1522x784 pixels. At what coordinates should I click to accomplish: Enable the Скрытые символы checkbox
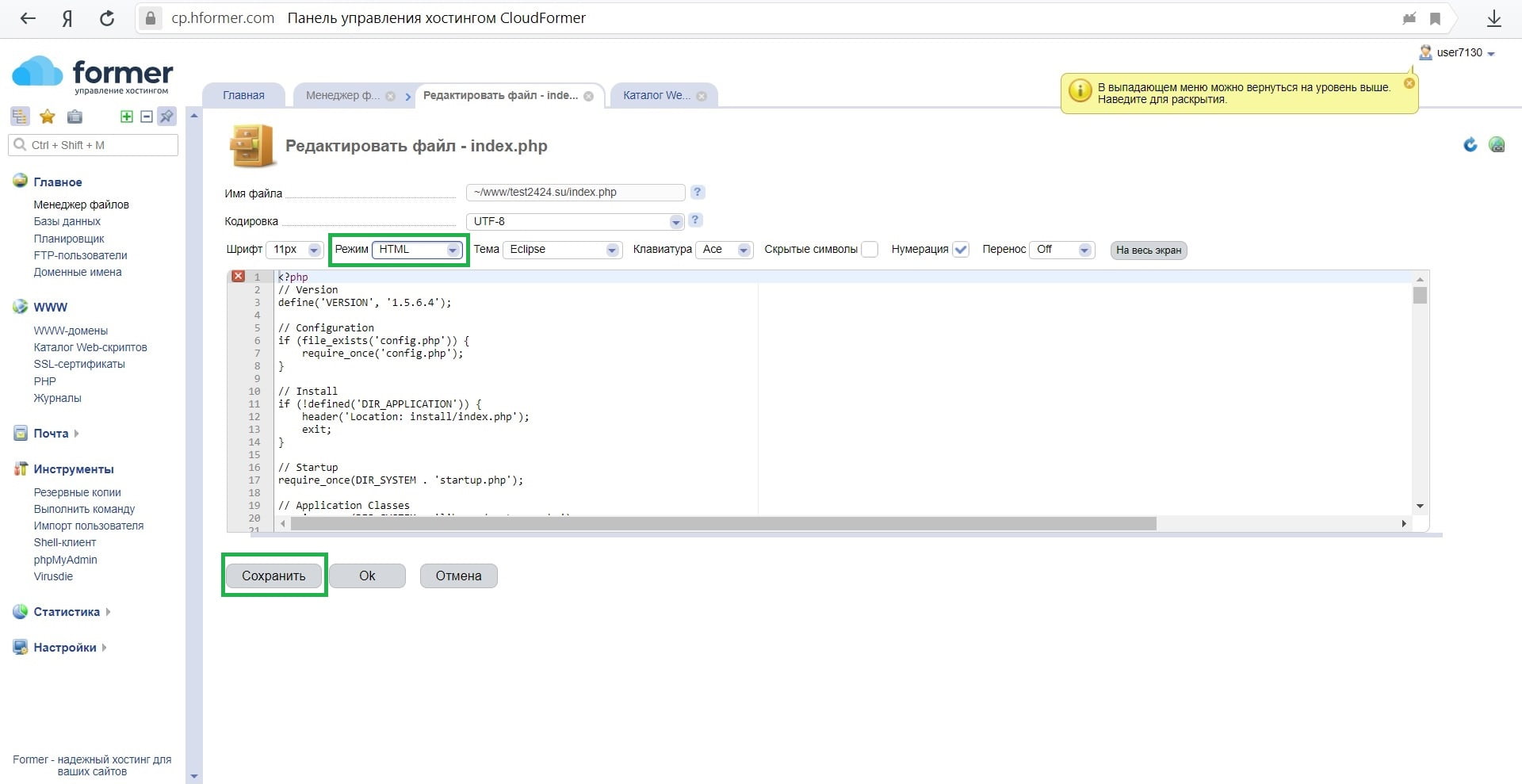pyautogui.click(x=870, y=250)
